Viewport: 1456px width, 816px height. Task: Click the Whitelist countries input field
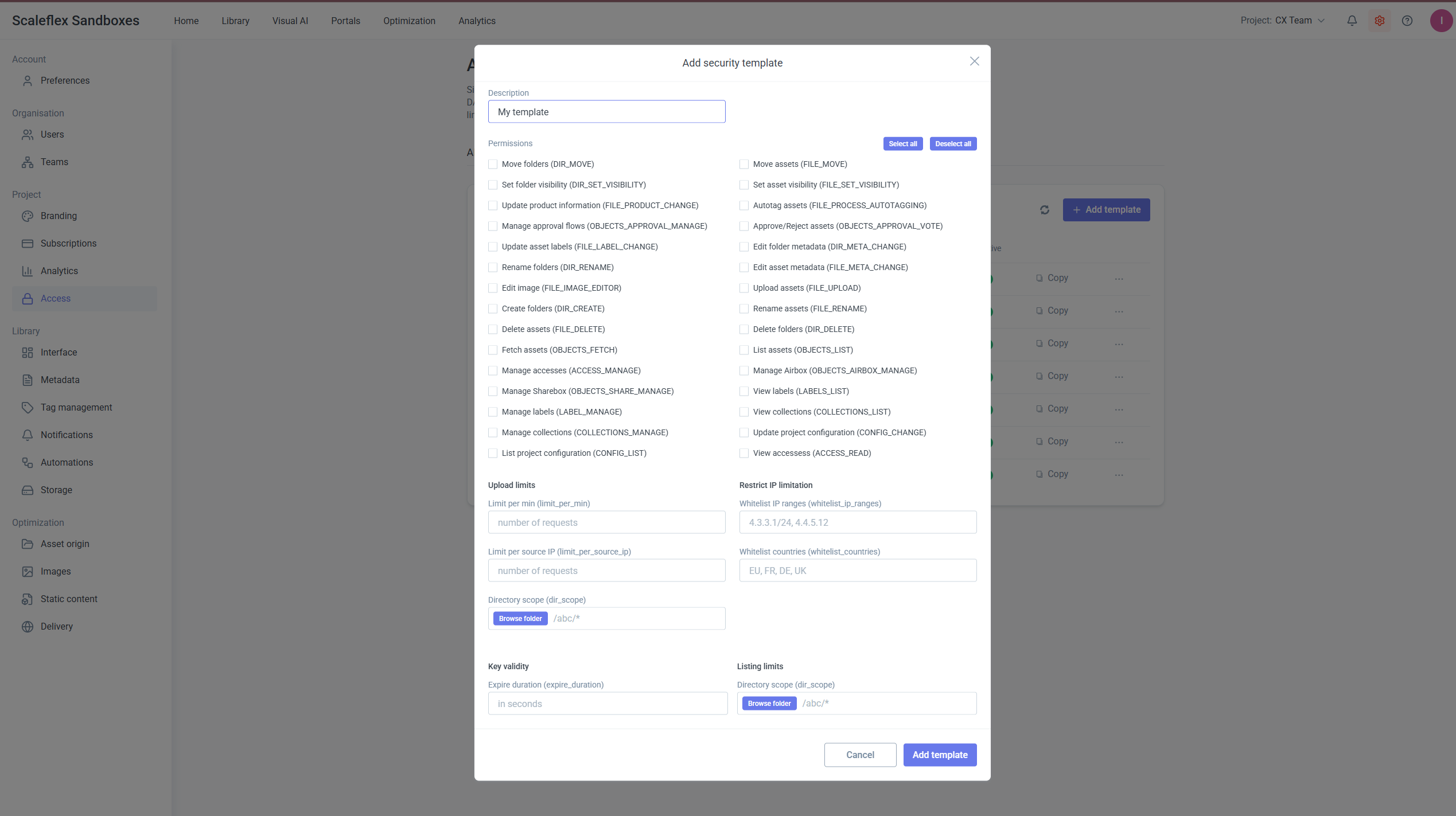[x=858, y=571]
